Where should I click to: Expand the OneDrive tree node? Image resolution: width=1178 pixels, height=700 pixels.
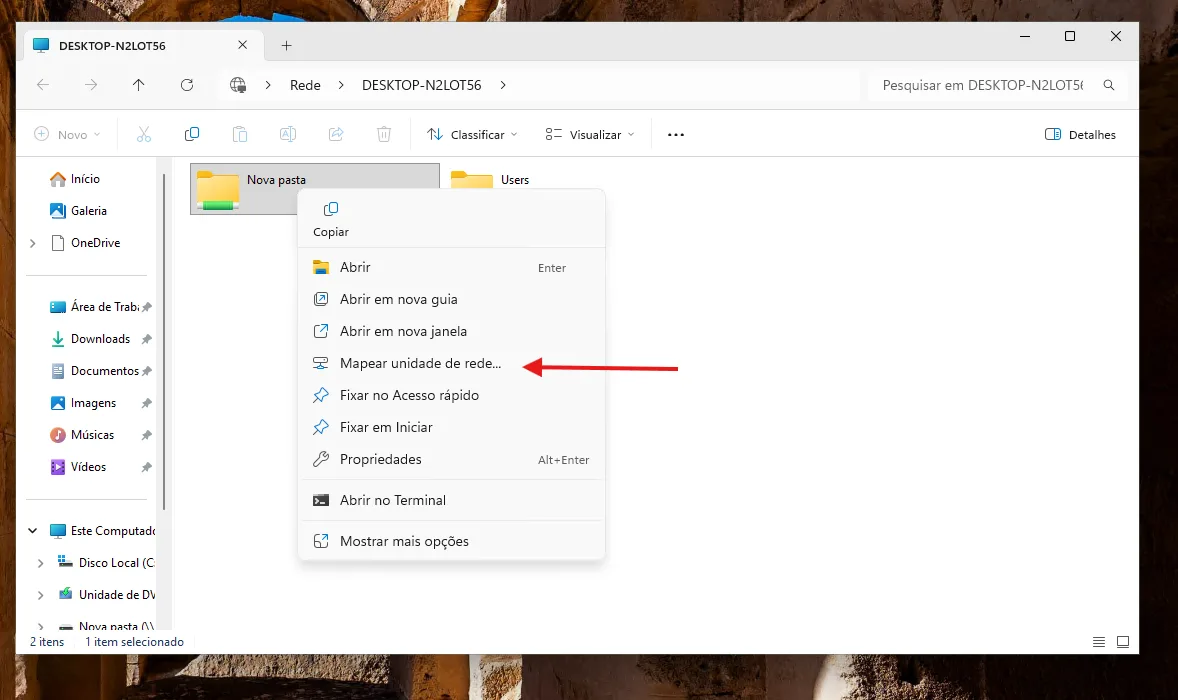pyautogui.click(x=32, y=243)
